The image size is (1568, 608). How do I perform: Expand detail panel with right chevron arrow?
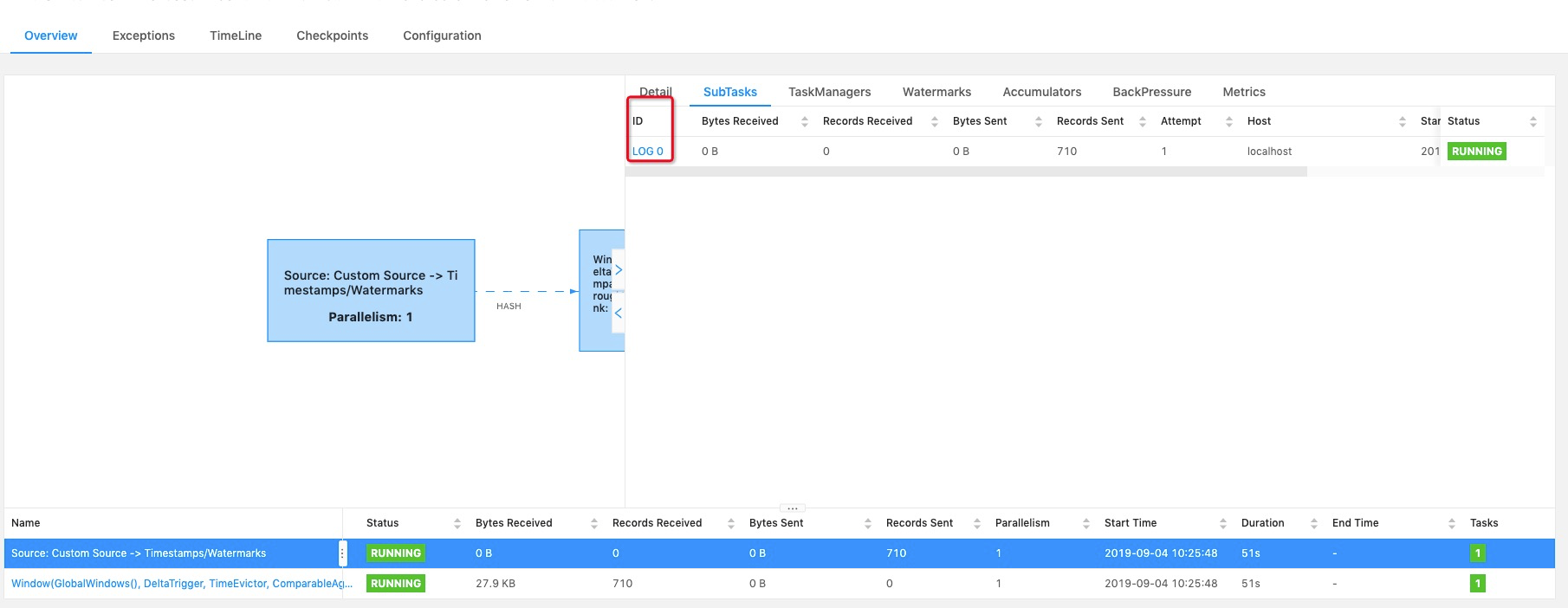point(619,270)
